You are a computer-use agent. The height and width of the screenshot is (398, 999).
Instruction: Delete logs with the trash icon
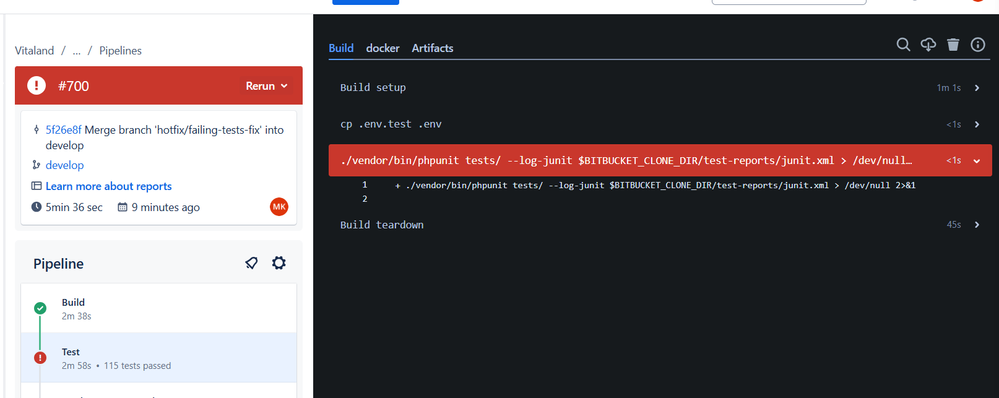[953, 45]
